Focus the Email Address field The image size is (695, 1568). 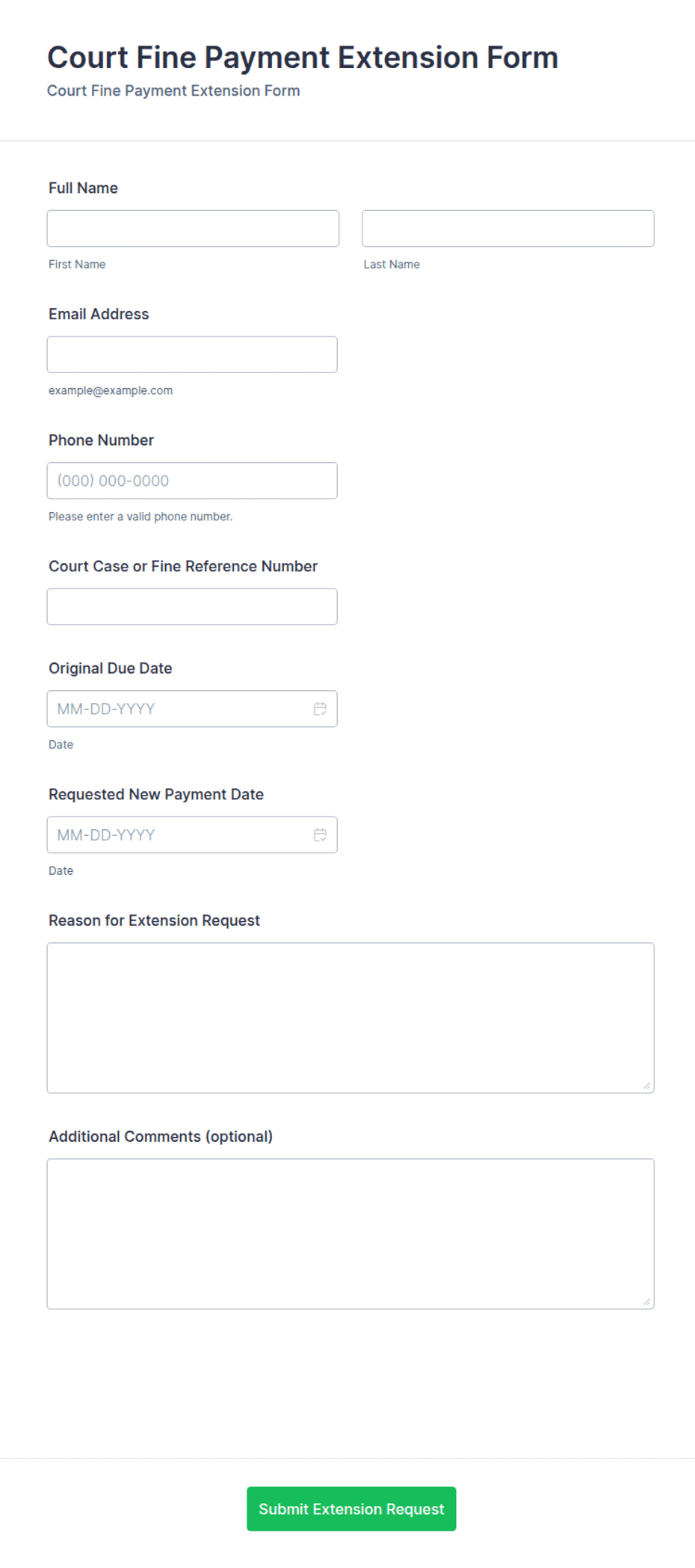[192, 354]
